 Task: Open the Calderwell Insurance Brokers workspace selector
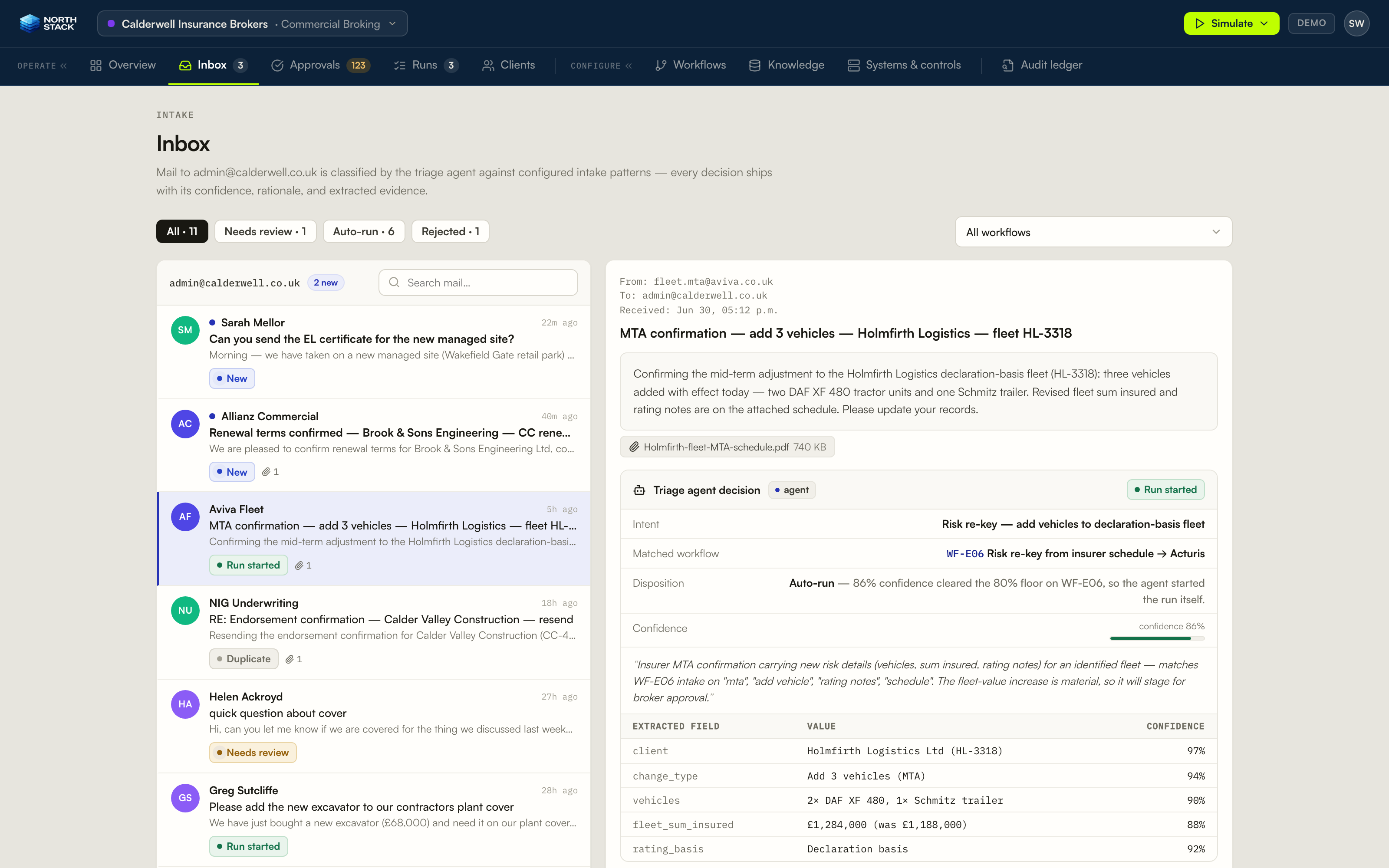coord(253,23)
